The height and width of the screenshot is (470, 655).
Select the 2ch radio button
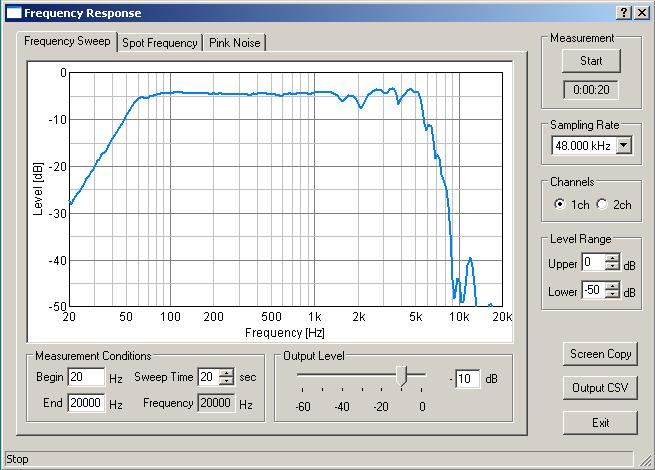click(x=602, y=204)
